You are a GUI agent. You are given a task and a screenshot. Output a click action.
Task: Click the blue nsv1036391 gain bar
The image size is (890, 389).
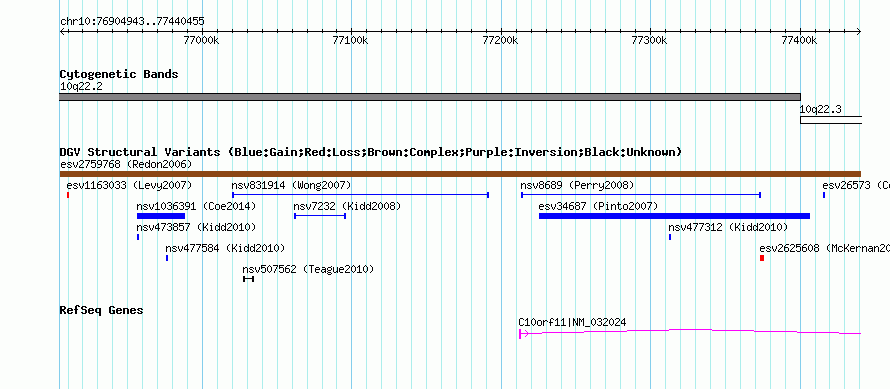coord(161,216)
